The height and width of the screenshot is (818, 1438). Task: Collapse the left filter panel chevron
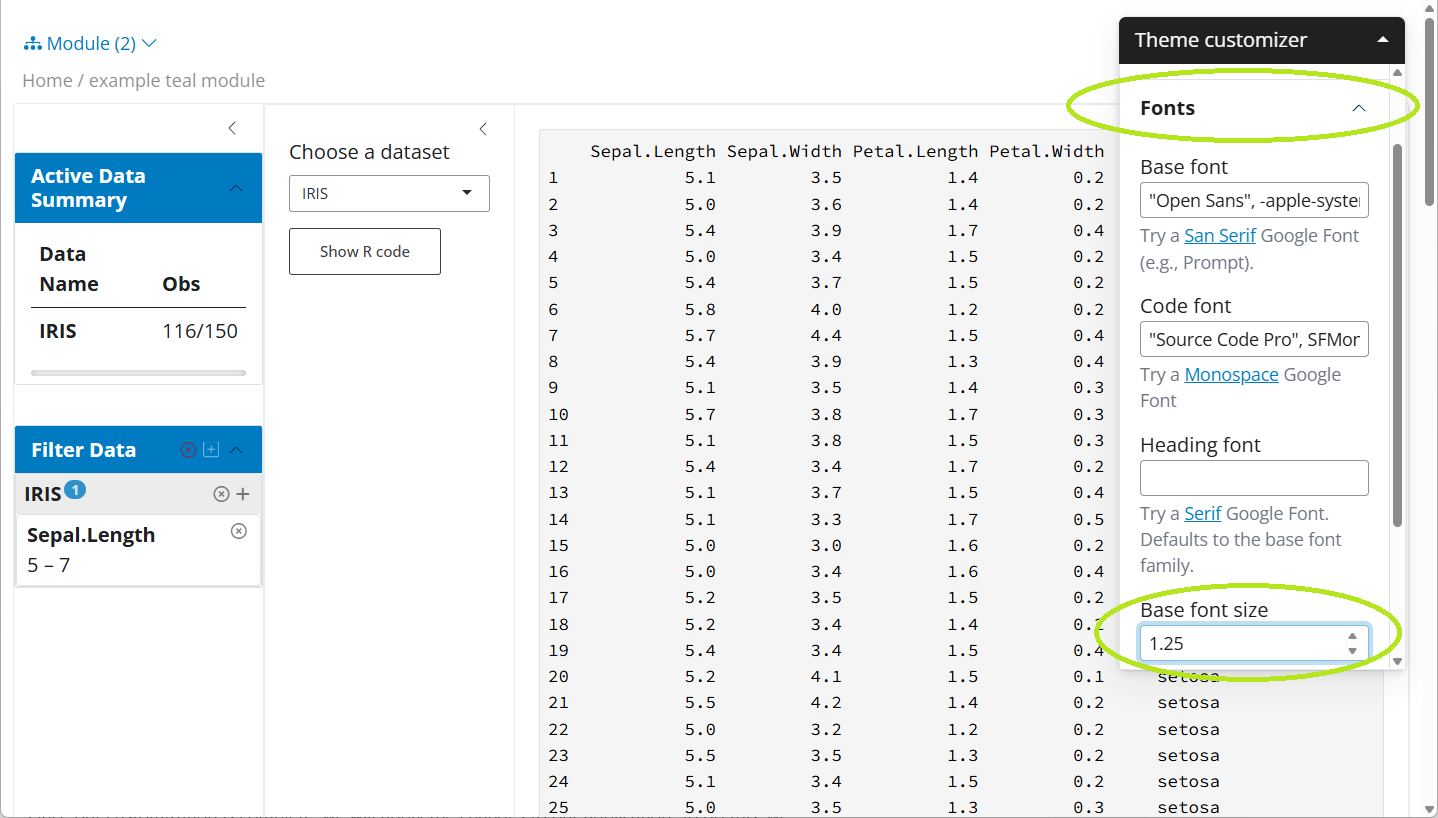coord(232,128)
